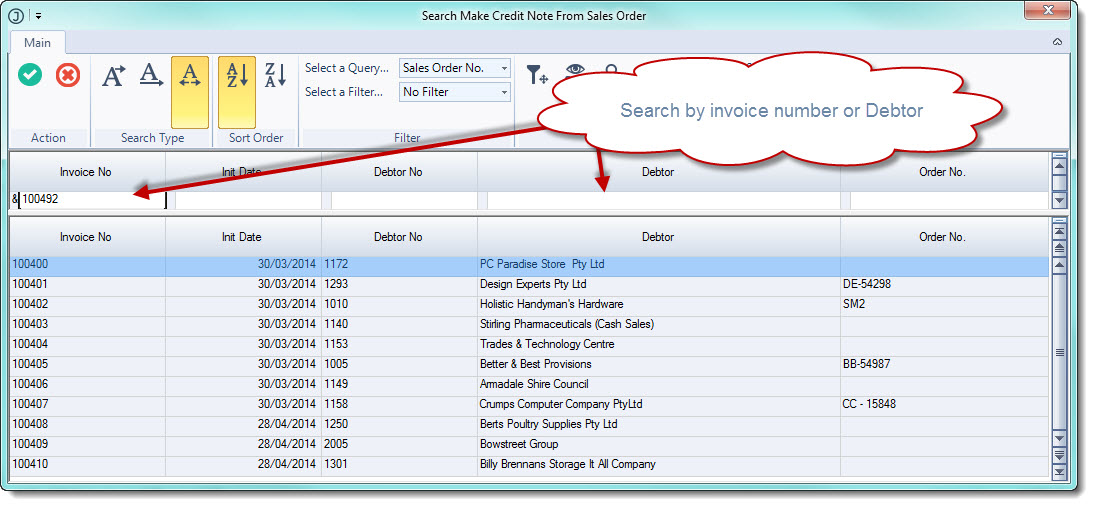Click debtor Better & Best Provisions
Viewport: 1093px width, 506px height.
point(535,364)
